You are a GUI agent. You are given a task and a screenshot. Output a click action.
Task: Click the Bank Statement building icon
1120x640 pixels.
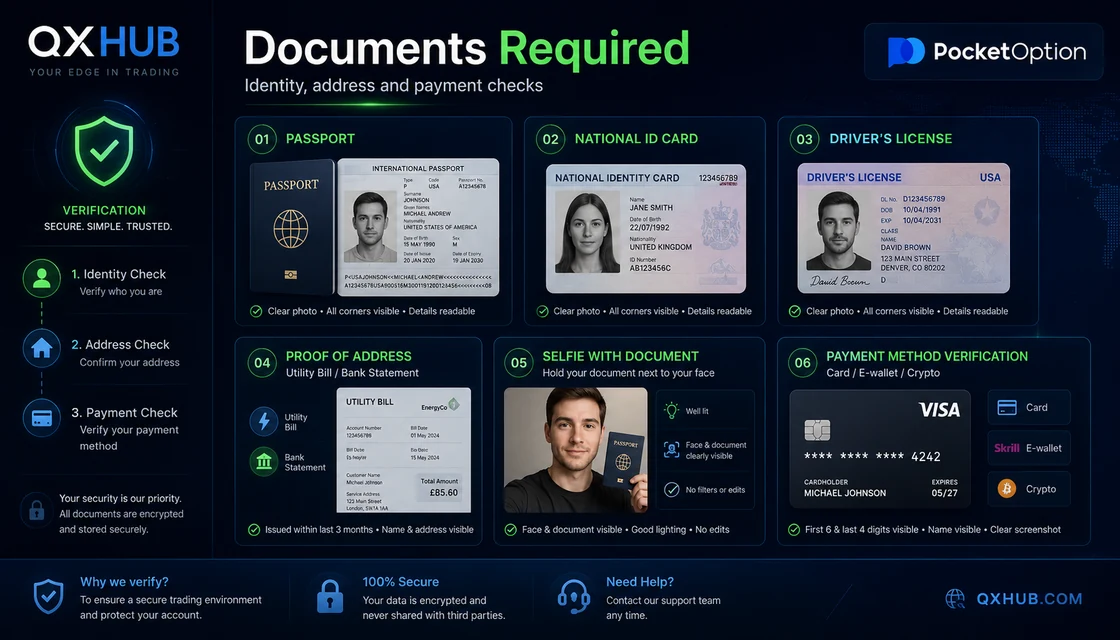click(x=264, y=461)
